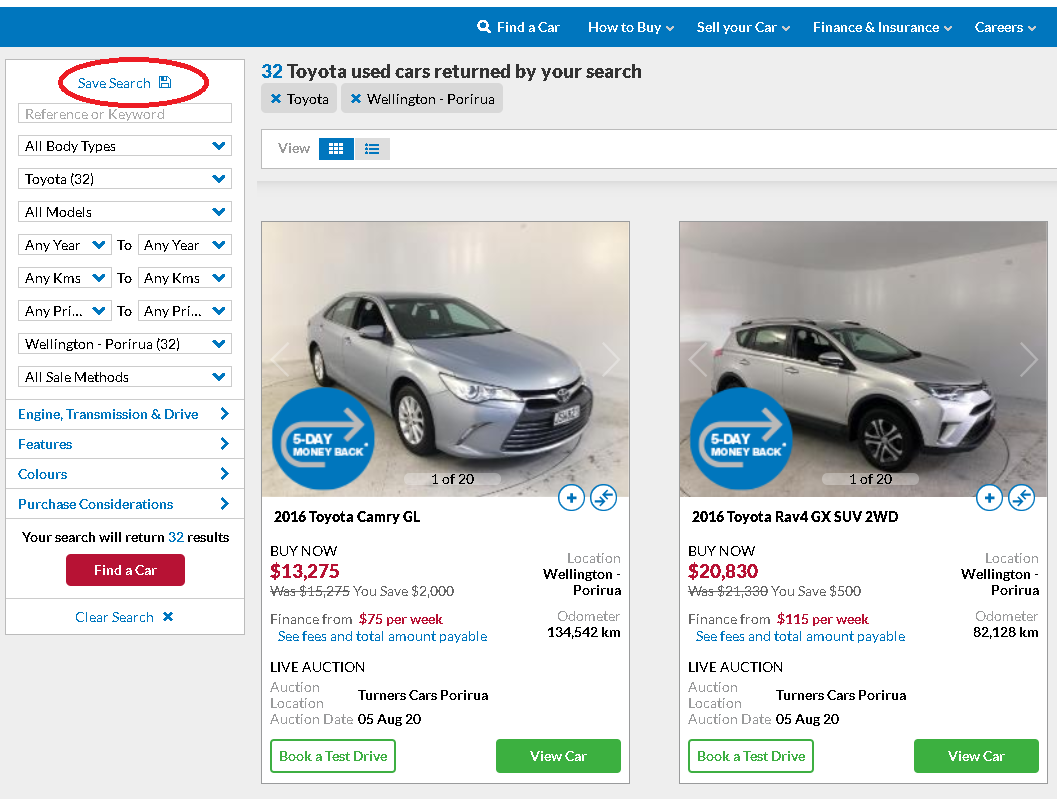Click Find a Car in top navigation
Screen dimensions: 1057x799
[x=518, y=27]
